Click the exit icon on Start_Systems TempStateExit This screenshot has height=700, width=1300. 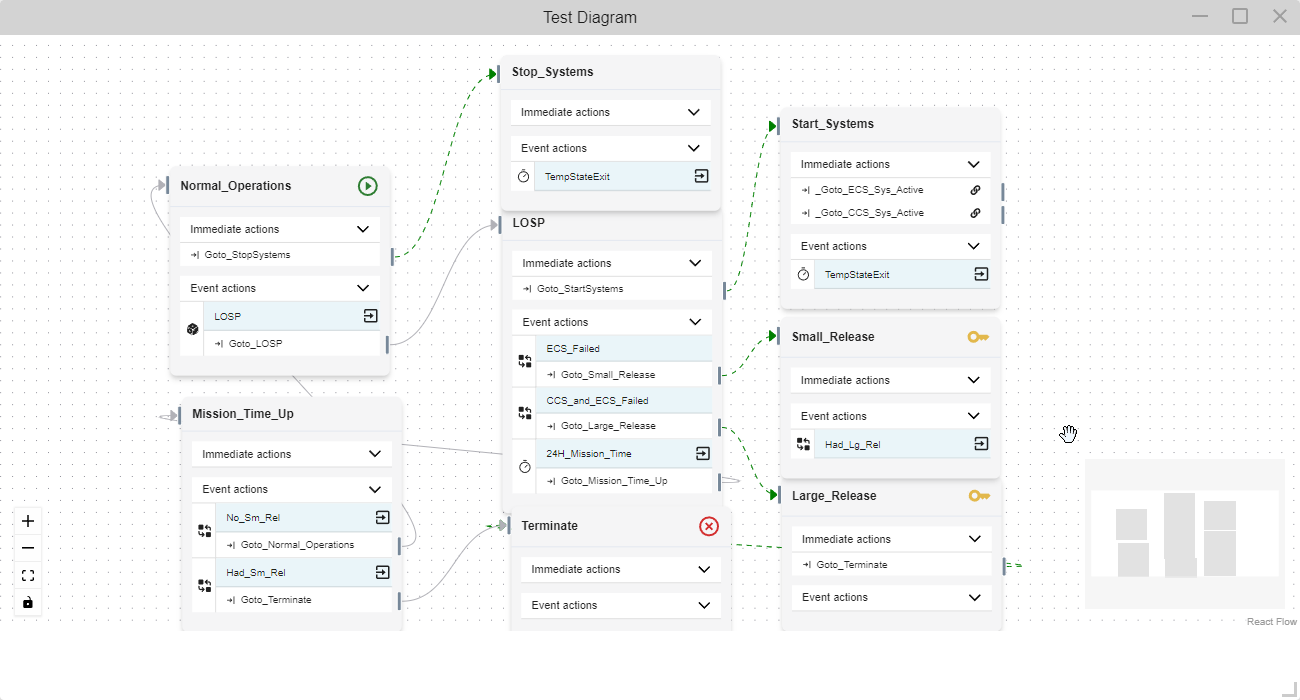[x=981, y=274]
